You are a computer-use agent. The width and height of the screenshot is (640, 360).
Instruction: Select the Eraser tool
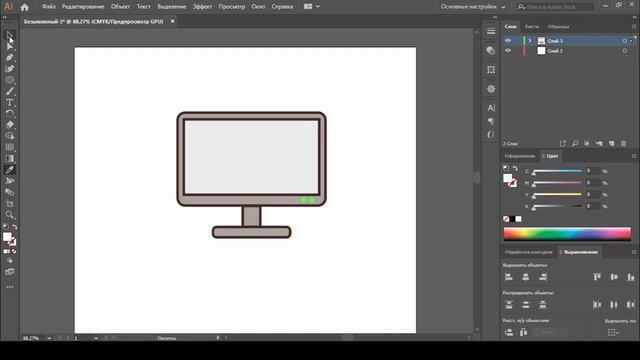click(9, 124)
